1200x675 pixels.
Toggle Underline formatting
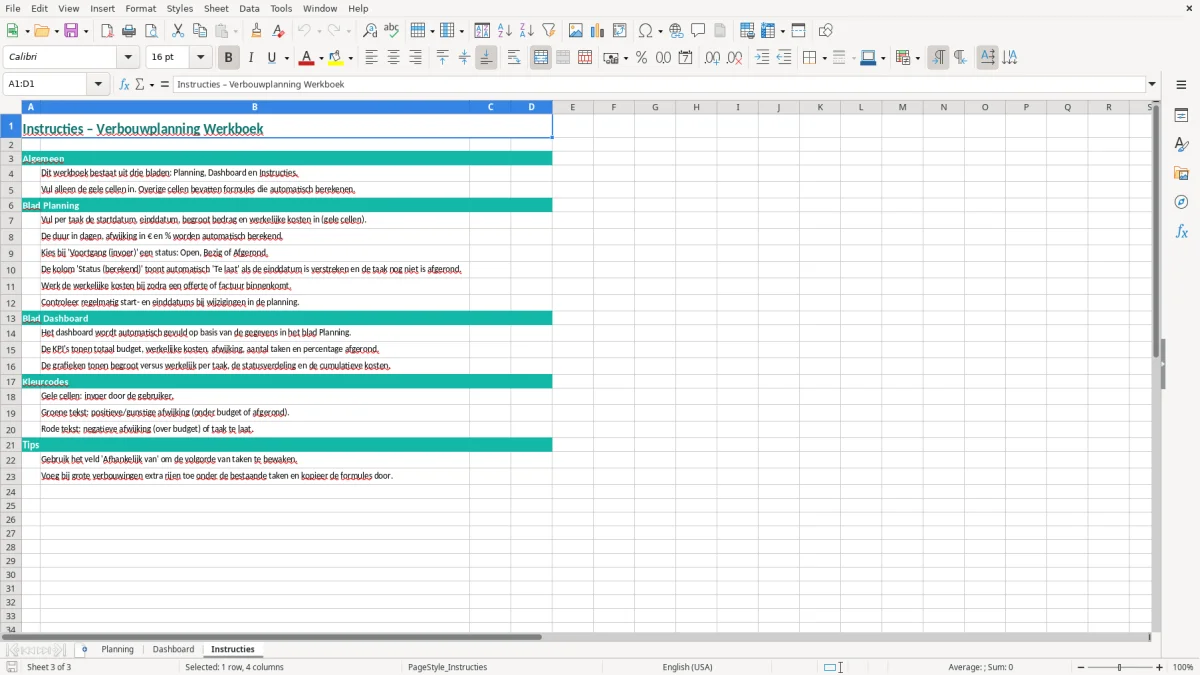pyautogui.click(x=272, y=58)
